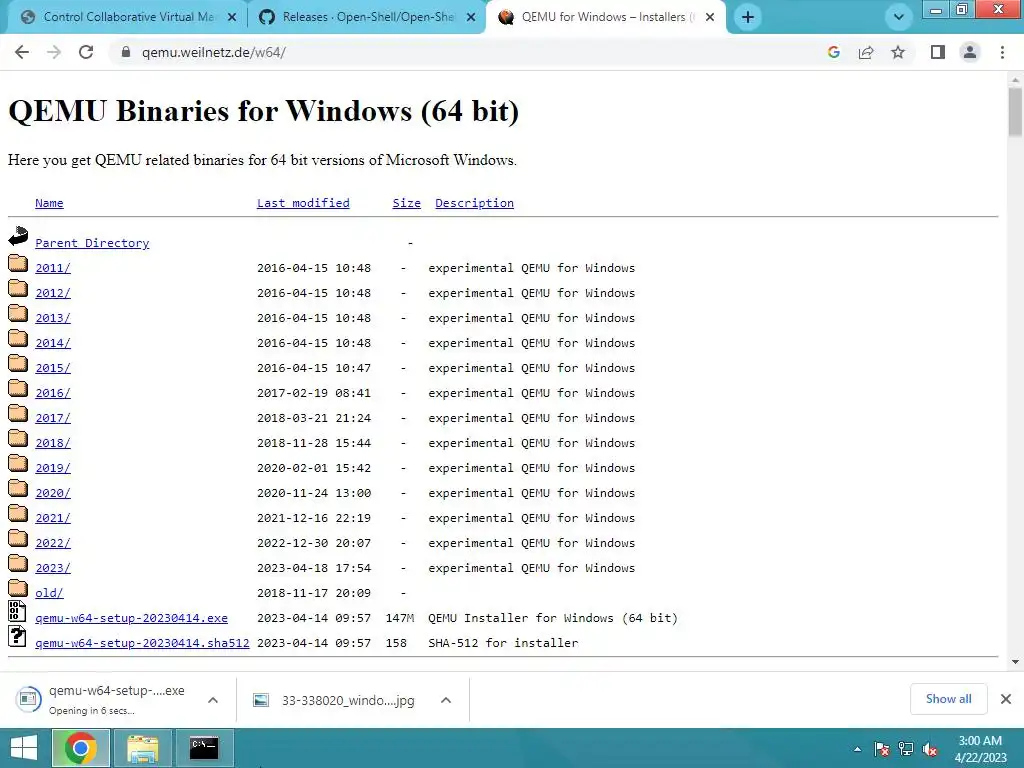Open the 2014/ folder link
This screenshot has height=768, width=1024.
(x=53, y=343)
